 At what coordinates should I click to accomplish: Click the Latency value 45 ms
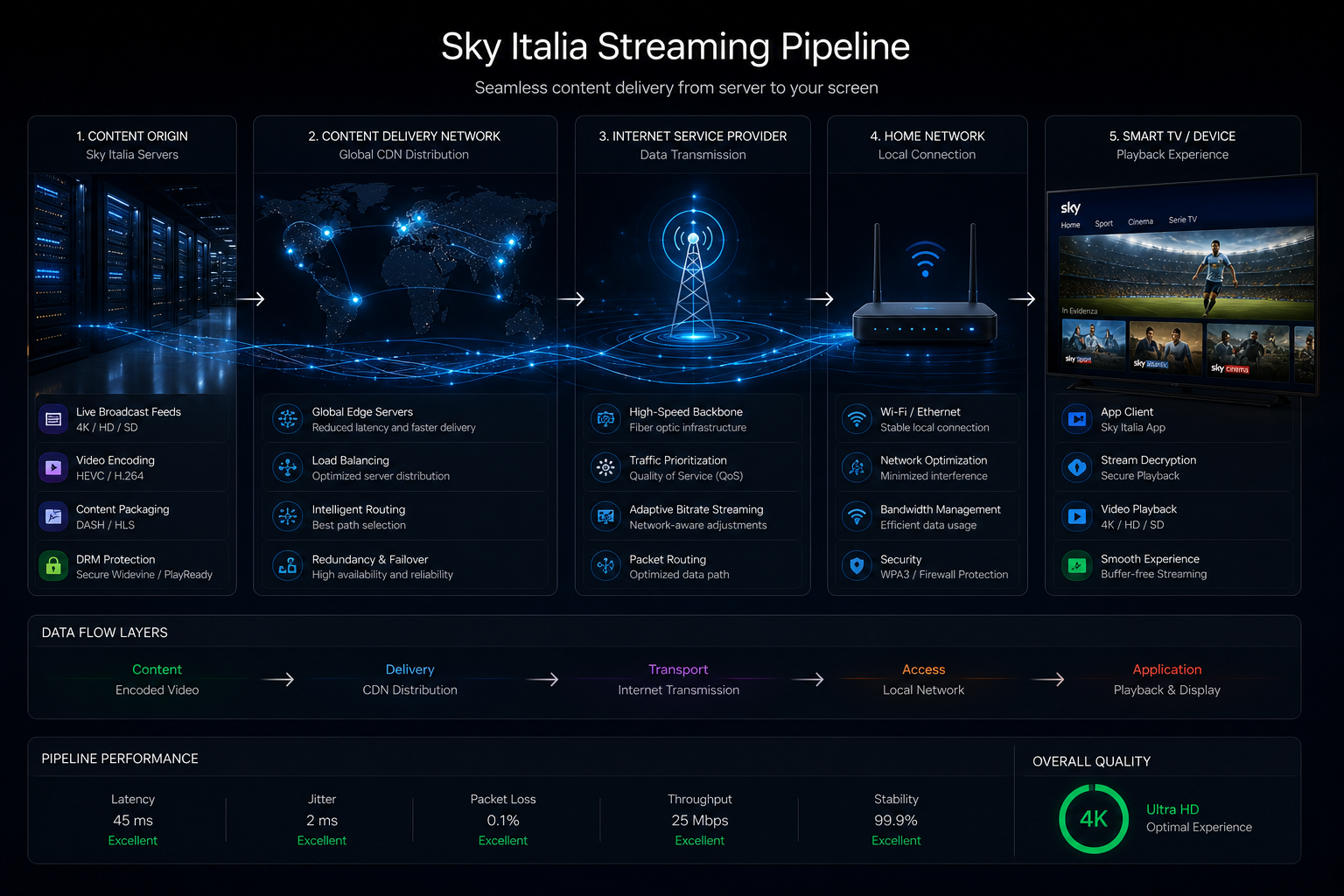[x=133, y=821]
